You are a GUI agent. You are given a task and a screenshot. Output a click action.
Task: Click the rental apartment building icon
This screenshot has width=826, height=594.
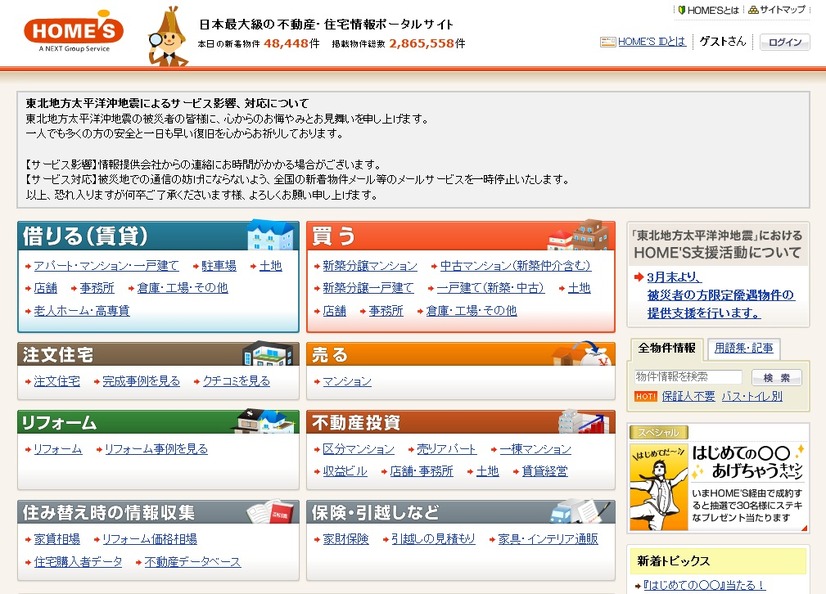coord(270,235)
